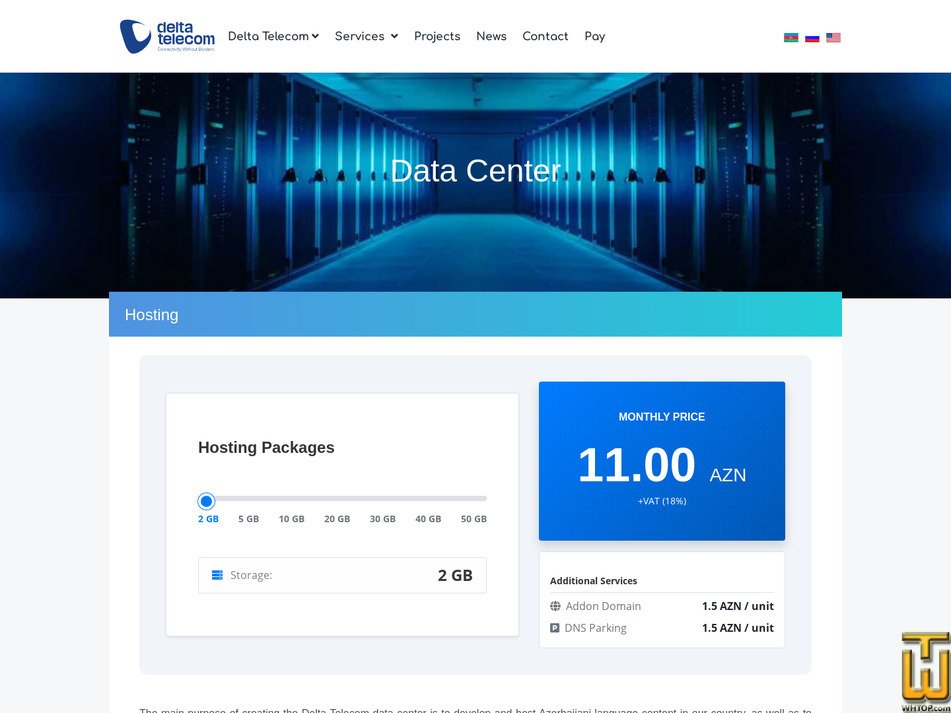Open the News menu item
This screenshot has width=951, height=713.
coord(491,36)
